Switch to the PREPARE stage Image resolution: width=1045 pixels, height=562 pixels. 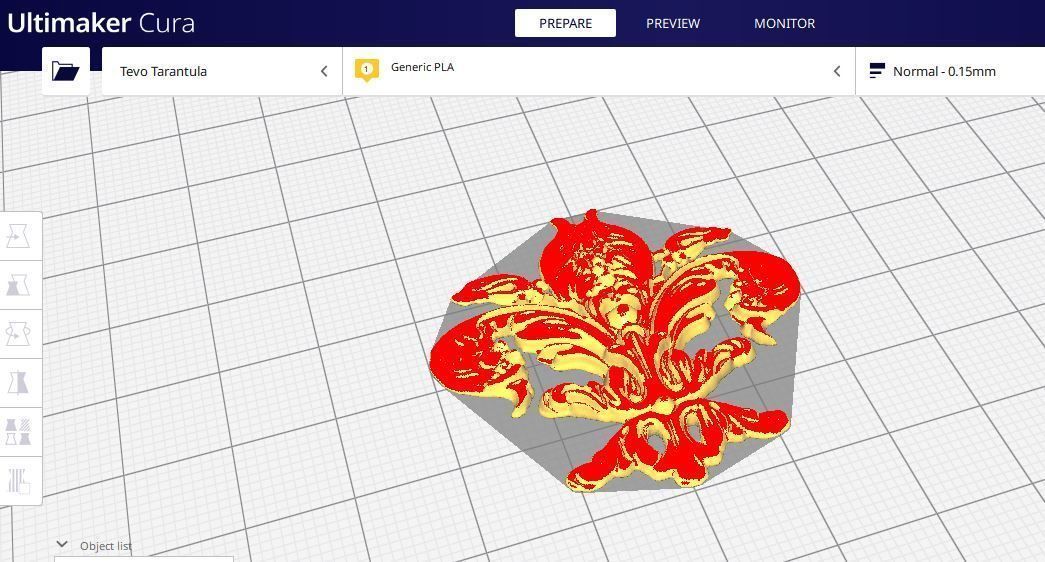pyautogui.click(x=565, y=23)
